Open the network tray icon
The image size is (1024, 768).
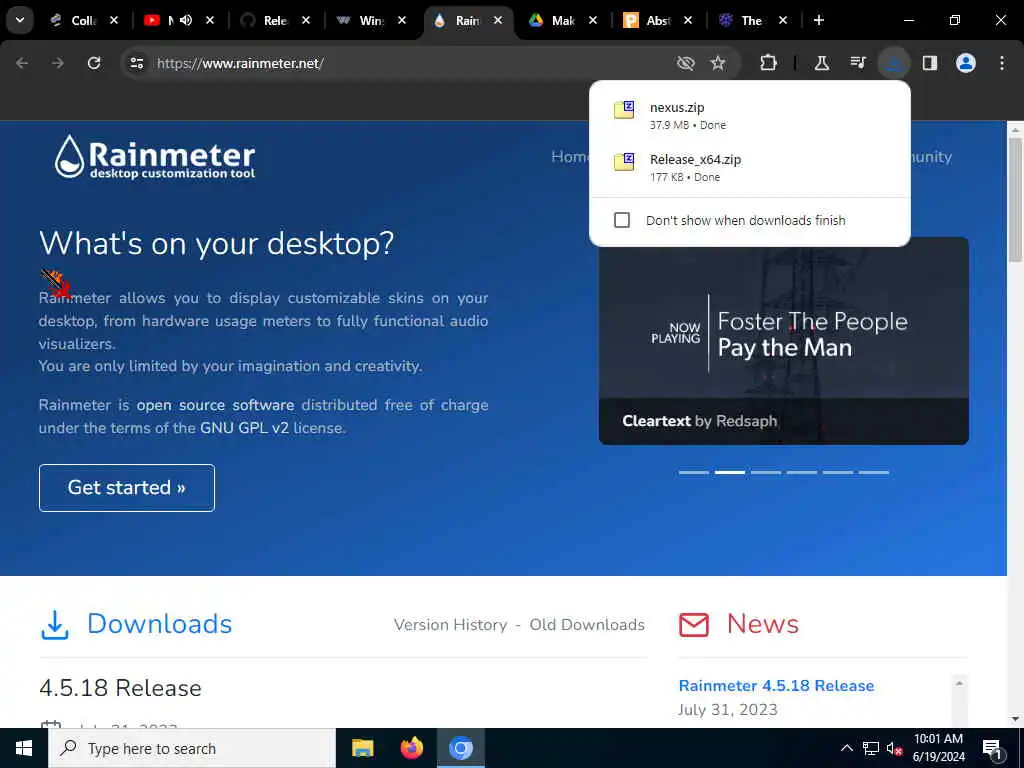pos(871,748)
